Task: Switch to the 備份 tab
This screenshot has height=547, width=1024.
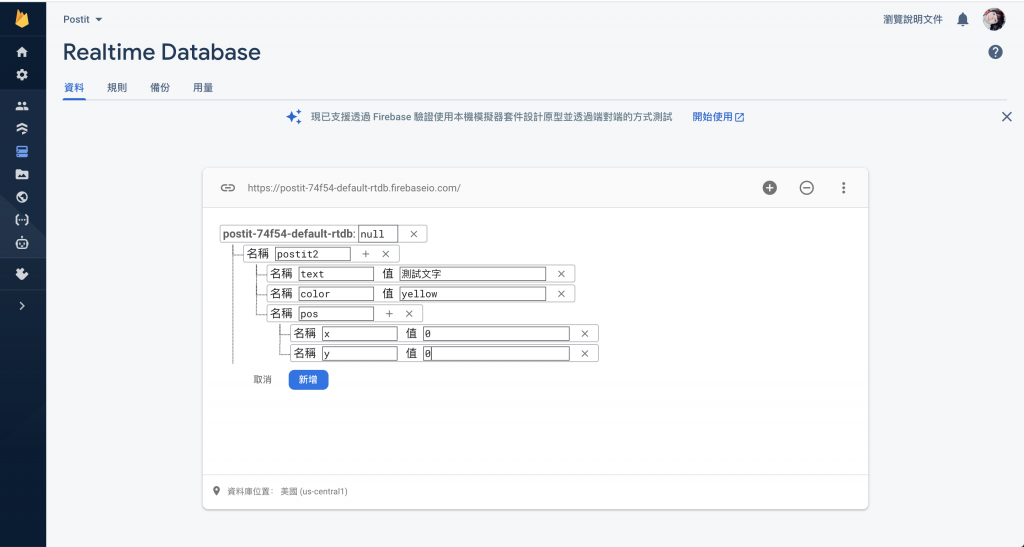Action: 160,87
